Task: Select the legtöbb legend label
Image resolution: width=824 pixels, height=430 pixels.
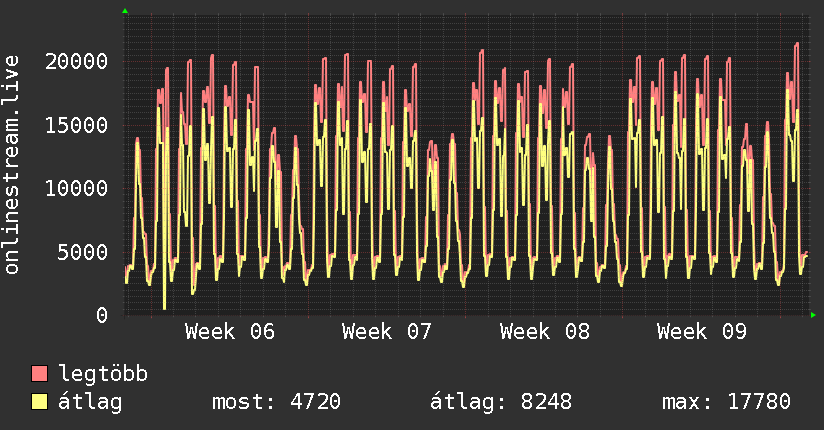Action: 103,374
